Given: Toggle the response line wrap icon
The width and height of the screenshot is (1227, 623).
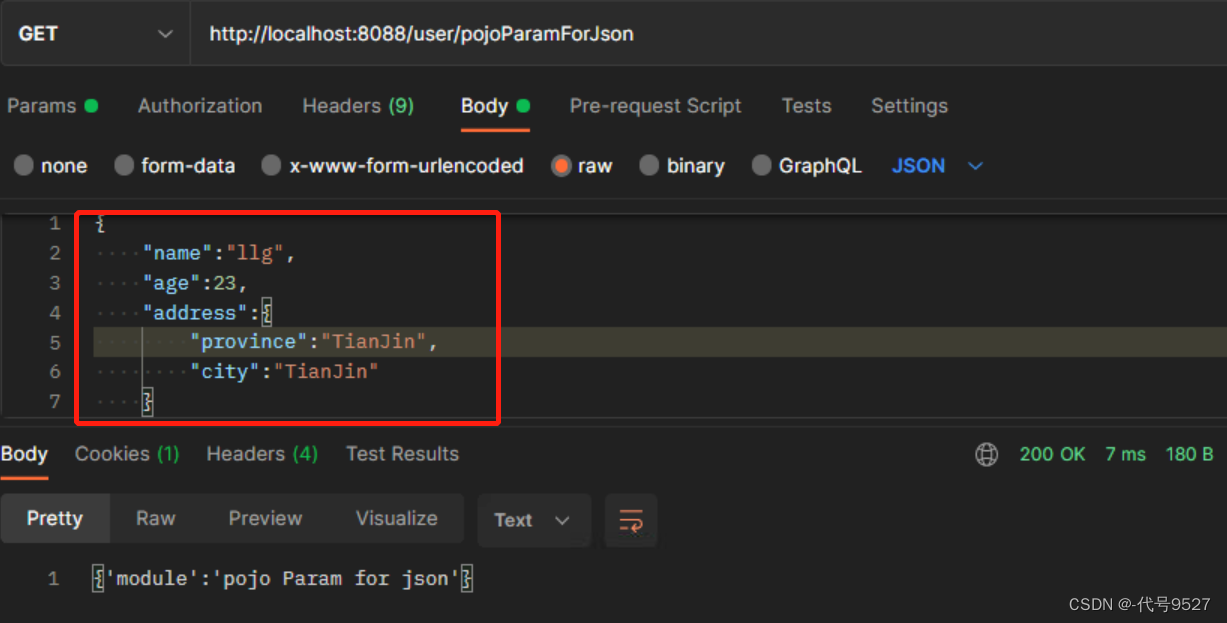Looking at the screenshot, I should coord(631,520).
